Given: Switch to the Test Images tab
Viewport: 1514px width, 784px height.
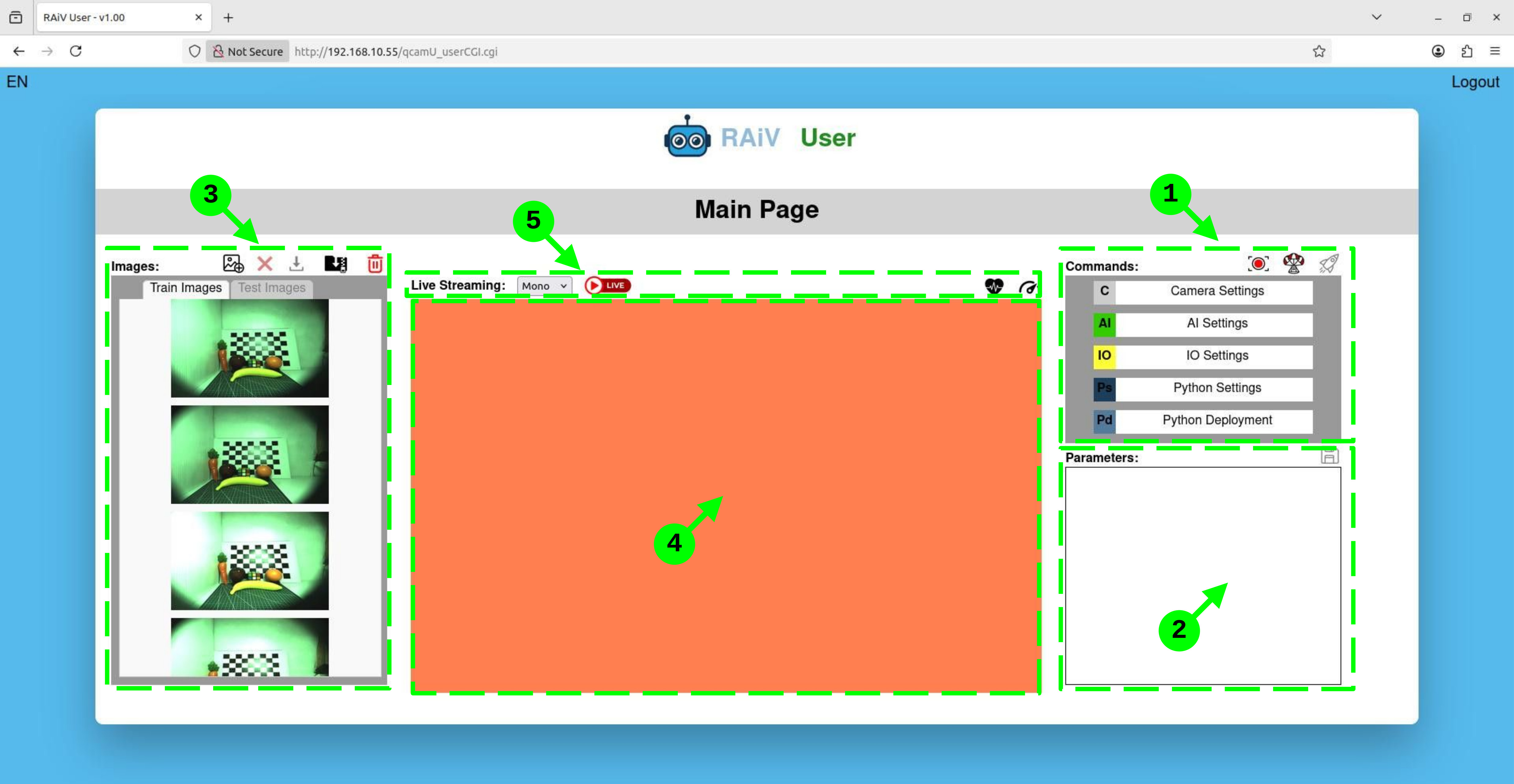Looking at the screenshot, I should click(271, 287).
